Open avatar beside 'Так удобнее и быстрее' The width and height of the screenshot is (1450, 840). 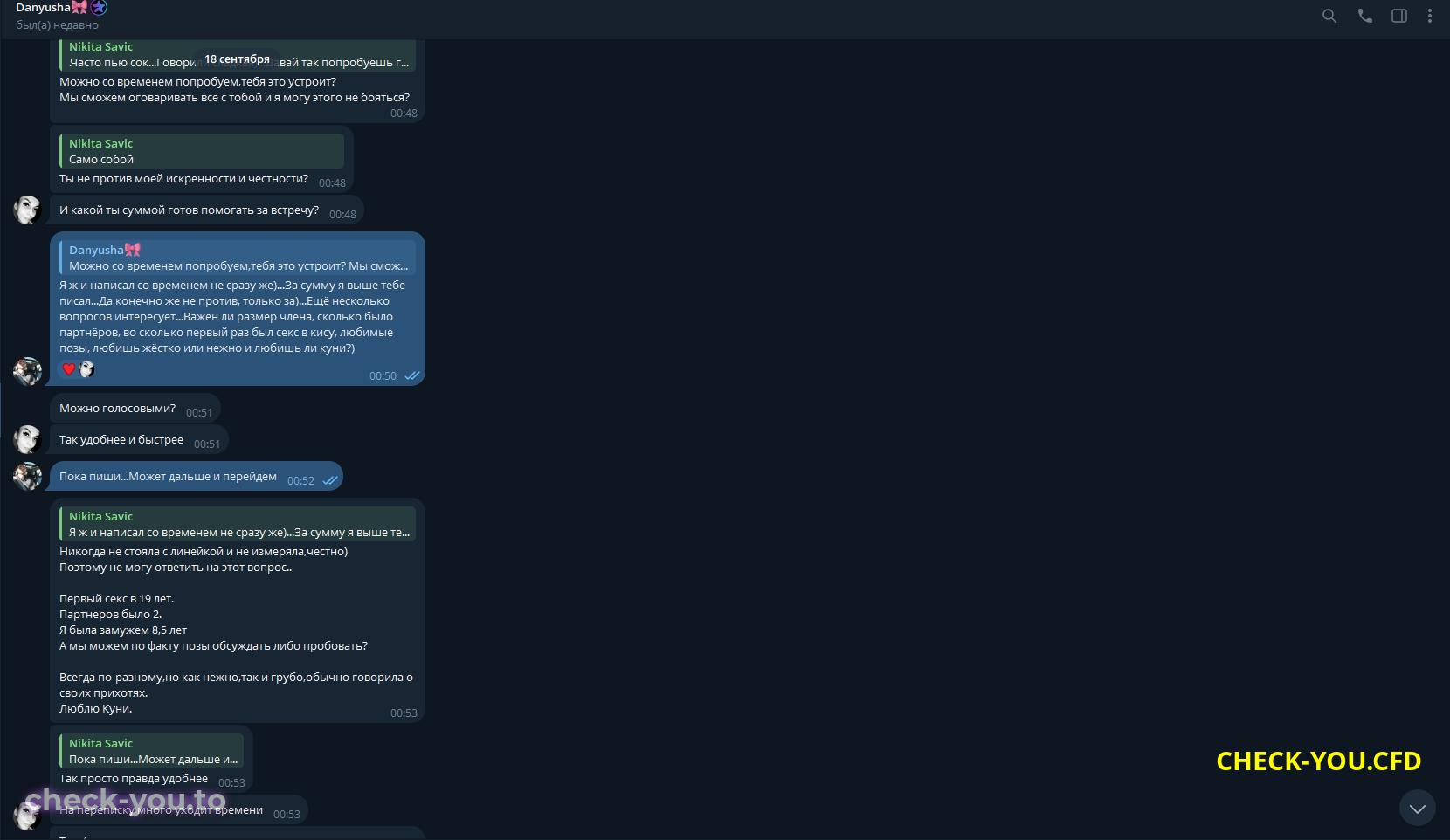click(x=27, y=439)
